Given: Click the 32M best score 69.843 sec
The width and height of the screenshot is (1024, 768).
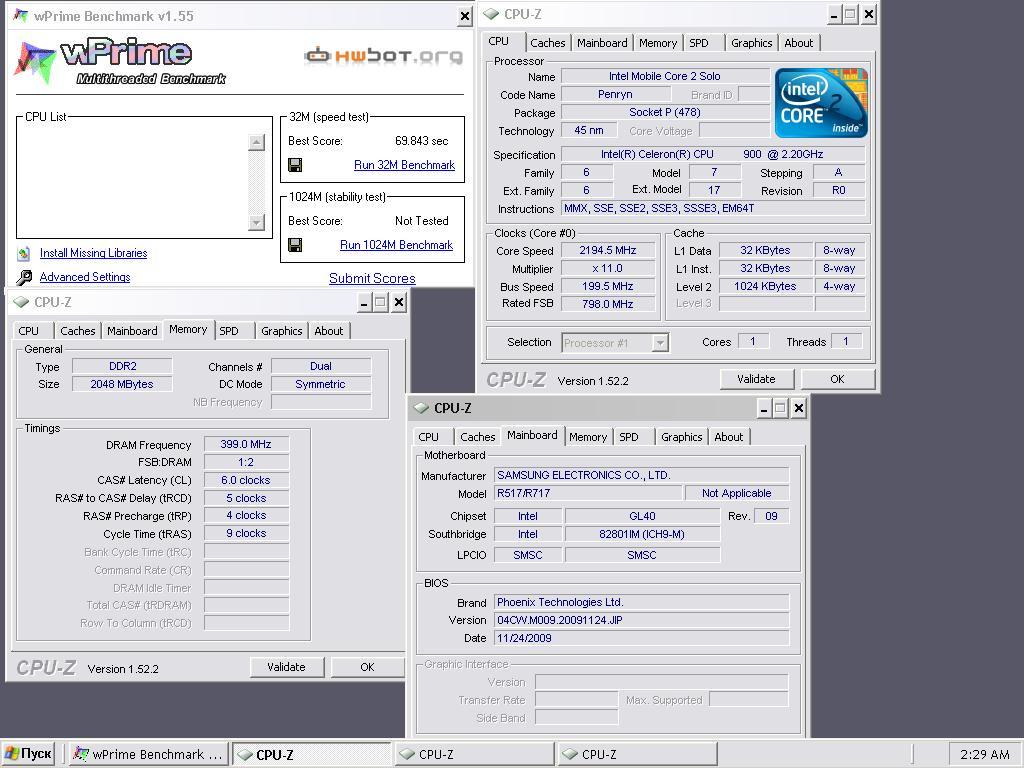Looking at the screenshot, I should (x=422, y=141).
